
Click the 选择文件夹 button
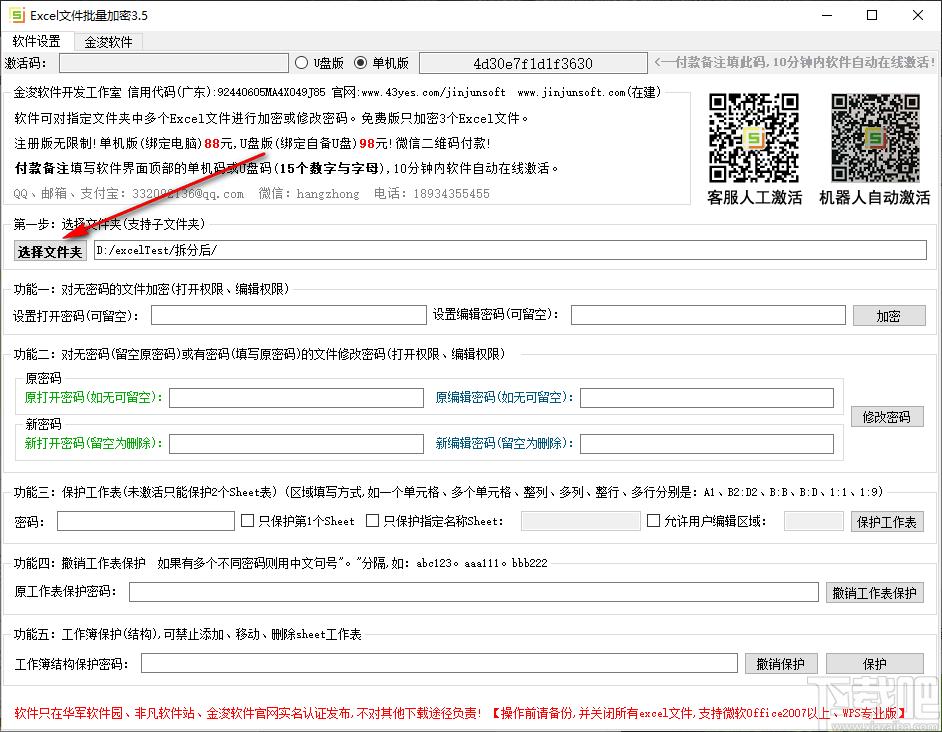(x=50, y=251)
